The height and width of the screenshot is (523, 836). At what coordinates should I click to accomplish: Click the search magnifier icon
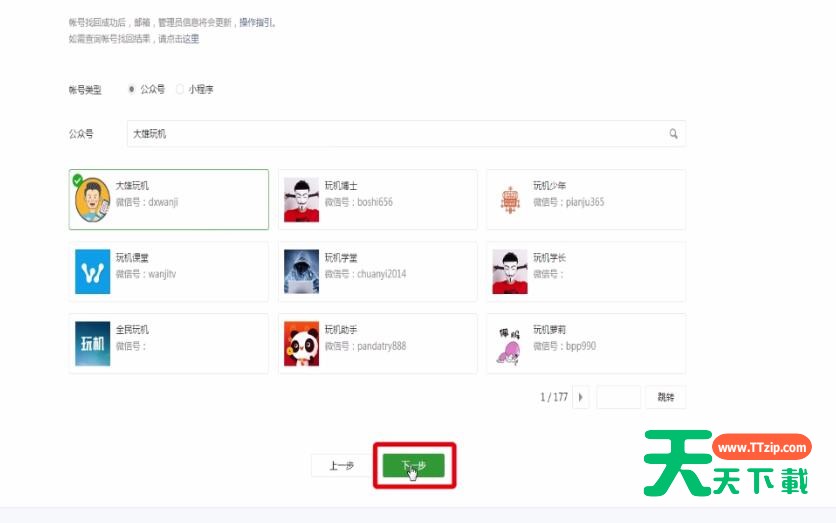(x=673, y=133)
